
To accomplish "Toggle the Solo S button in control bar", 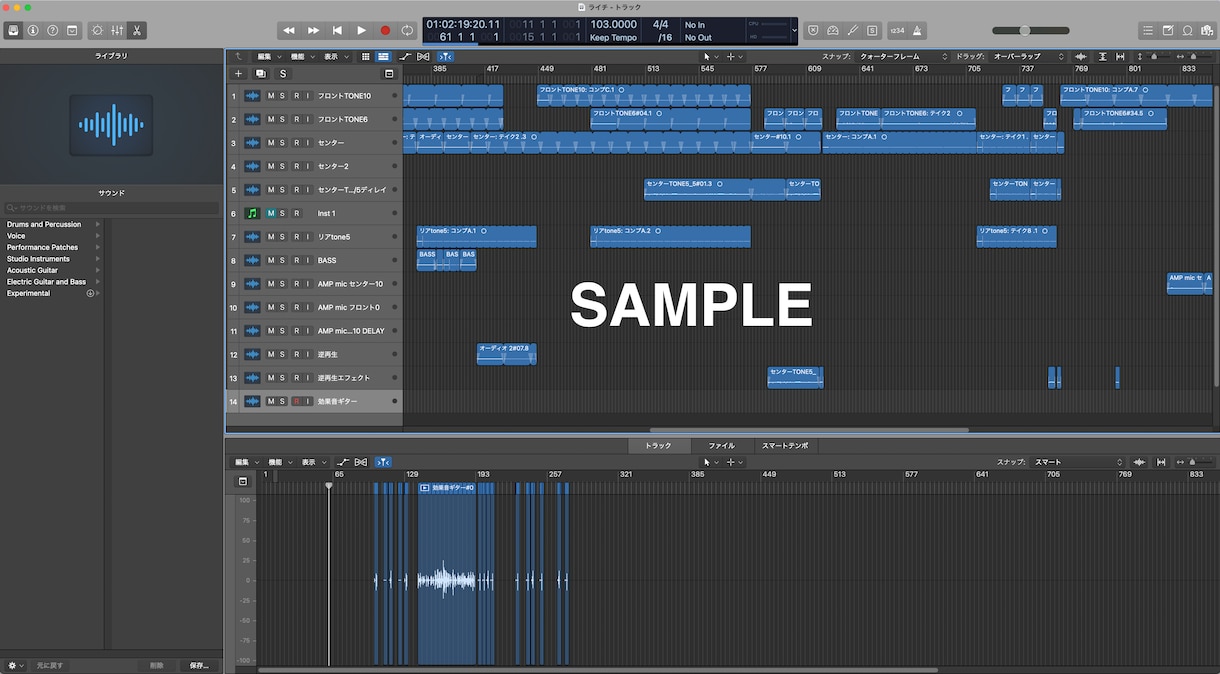I will [872, 30].
